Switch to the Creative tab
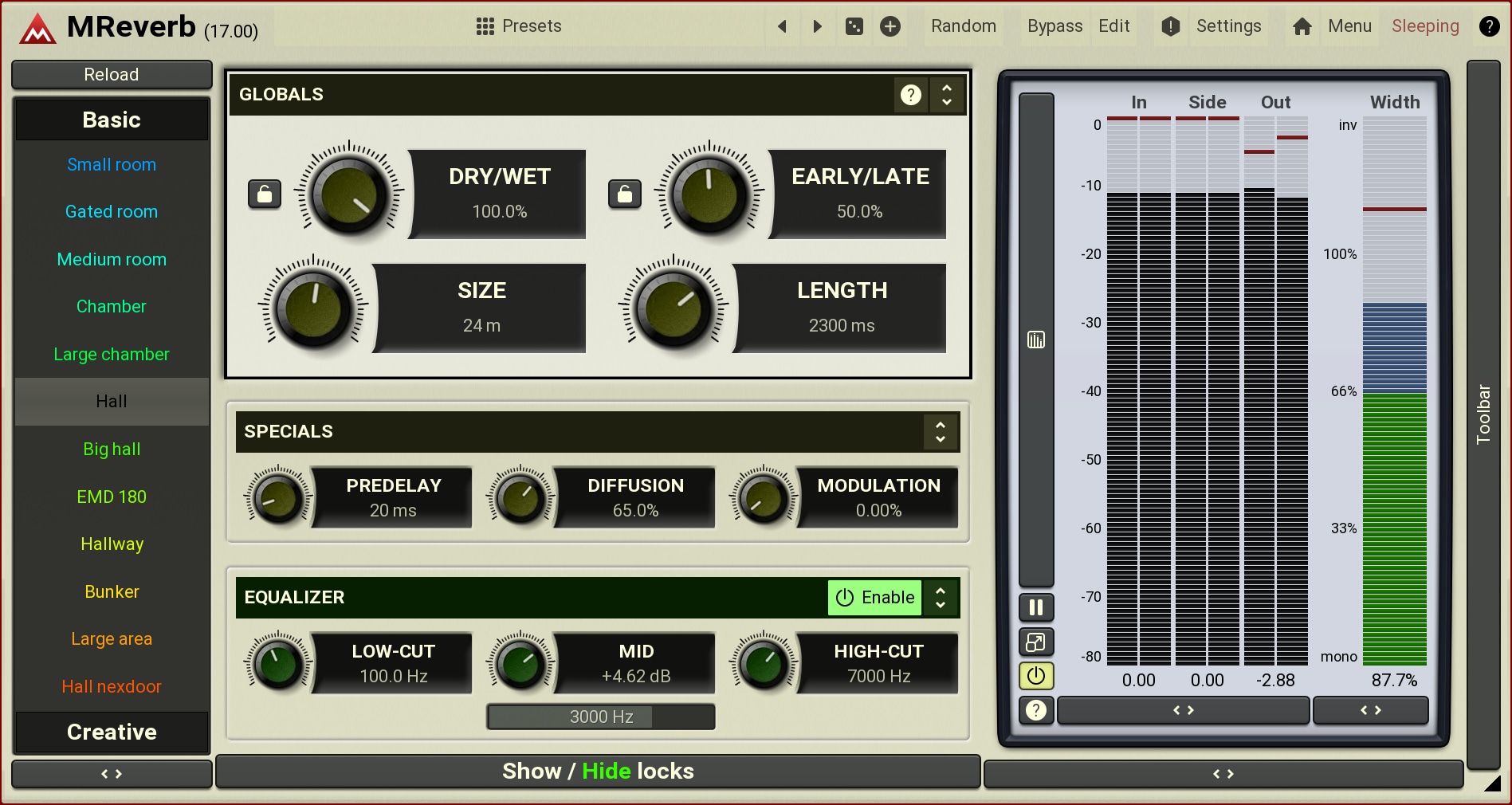Screen dimensions: 1512x805 point(112,732)
